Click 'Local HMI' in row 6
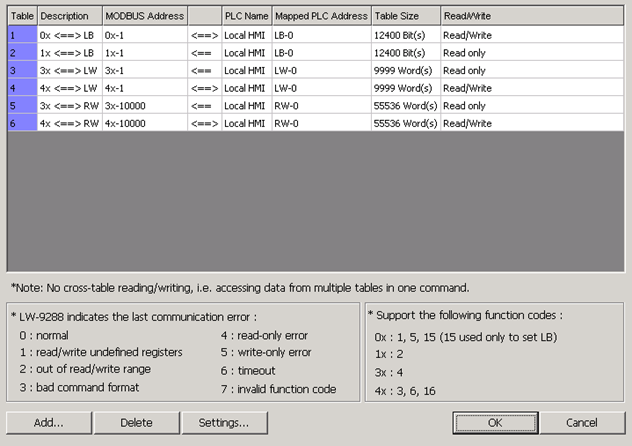This screenshot has height=446, width=632. click(245, 123)
